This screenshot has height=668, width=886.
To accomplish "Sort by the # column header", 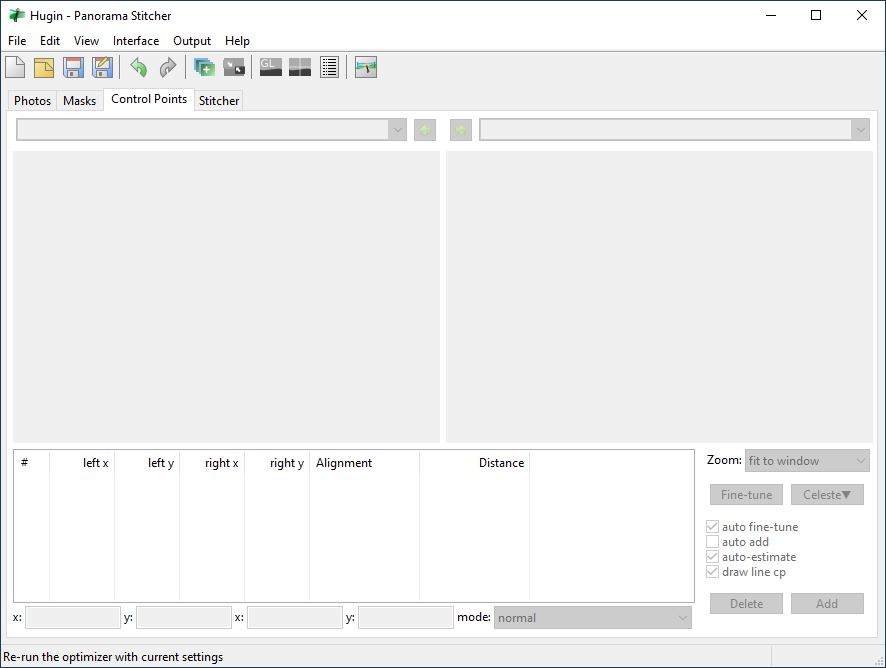I will pos(32,463).
